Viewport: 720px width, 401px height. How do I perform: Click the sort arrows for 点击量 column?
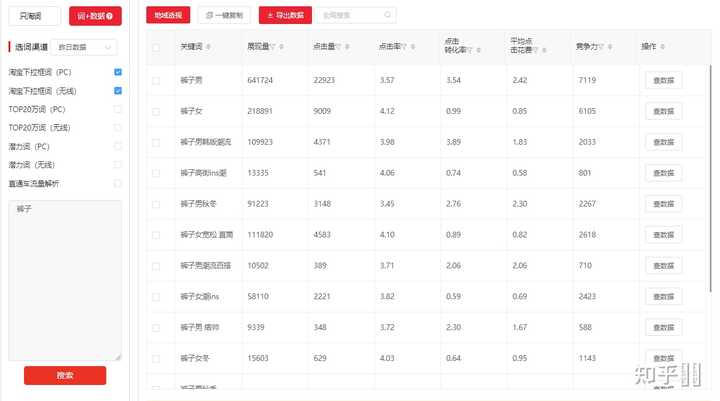pyautogui.click(x=347, y=47)
